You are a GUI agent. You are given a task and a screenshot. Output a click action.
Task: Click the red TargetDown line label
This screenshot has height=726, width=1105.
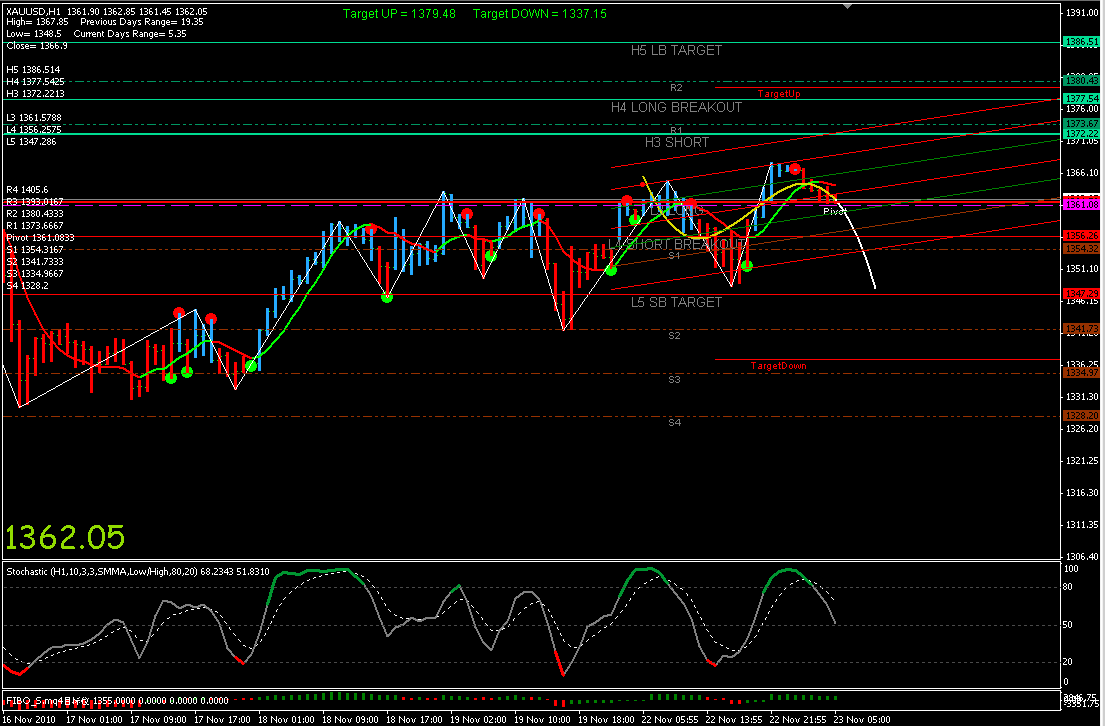(x=778, y=366)
